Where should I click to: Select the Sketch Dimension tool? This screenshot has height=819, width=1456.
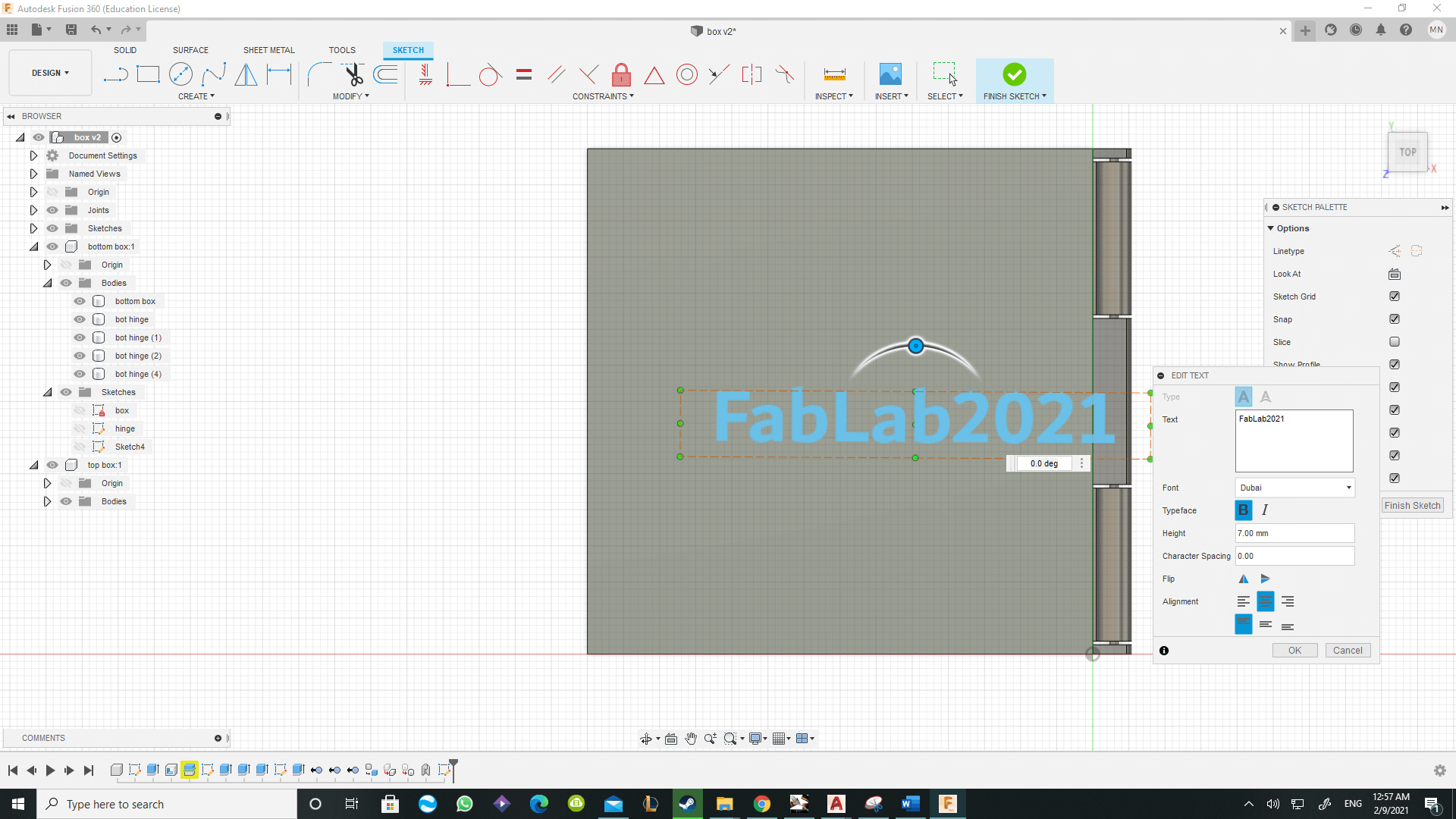(x=279, y=74)
